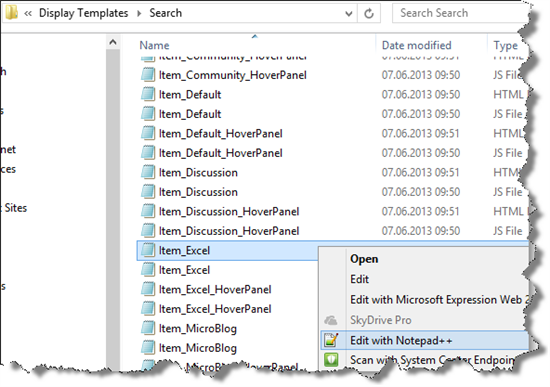Select the HTML file named Item_Default_HoverPanel
The height and width of the screenshot is (387, 550).
pos(221,134)
